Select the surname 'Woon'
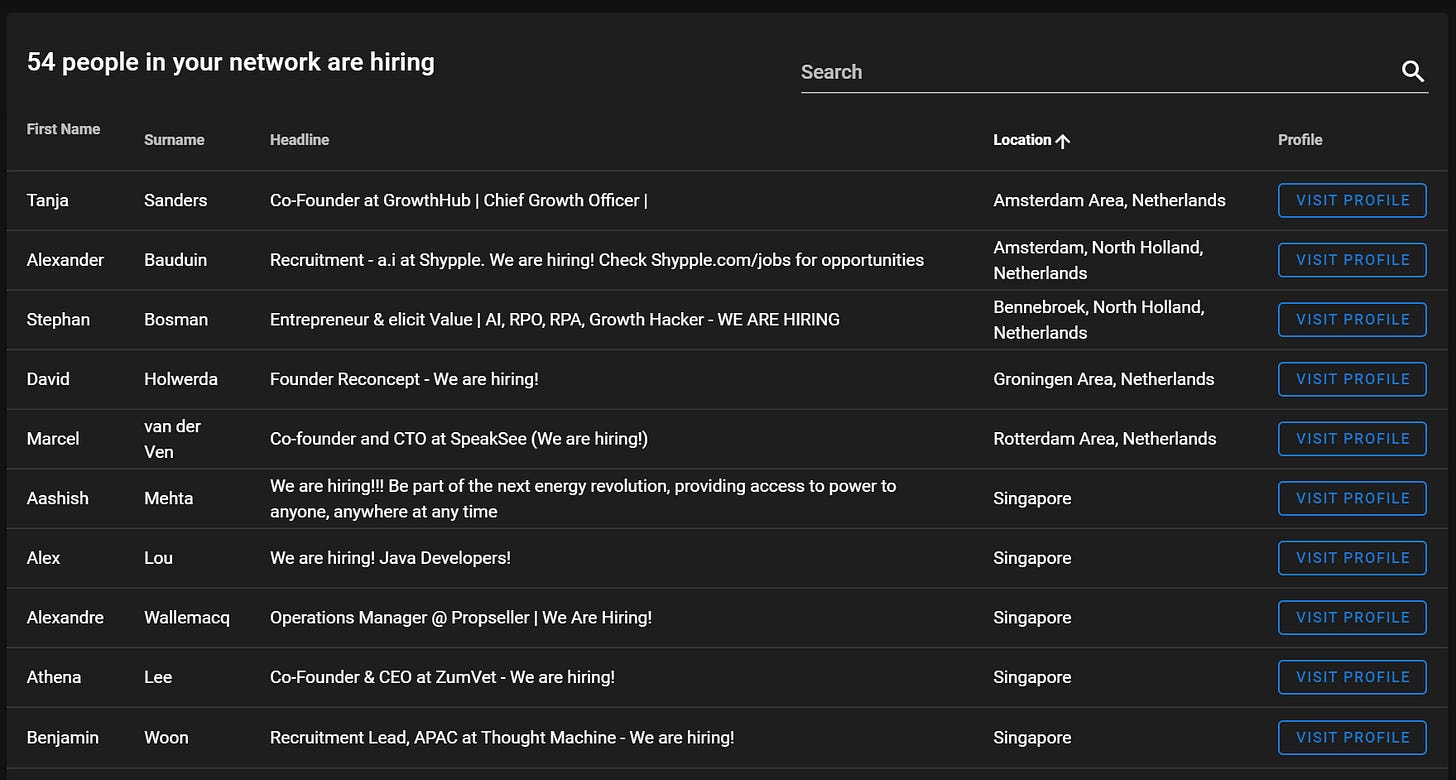The width and height of the screenshot is (1456, 780). pyautogui.click(x=166, y=737)
